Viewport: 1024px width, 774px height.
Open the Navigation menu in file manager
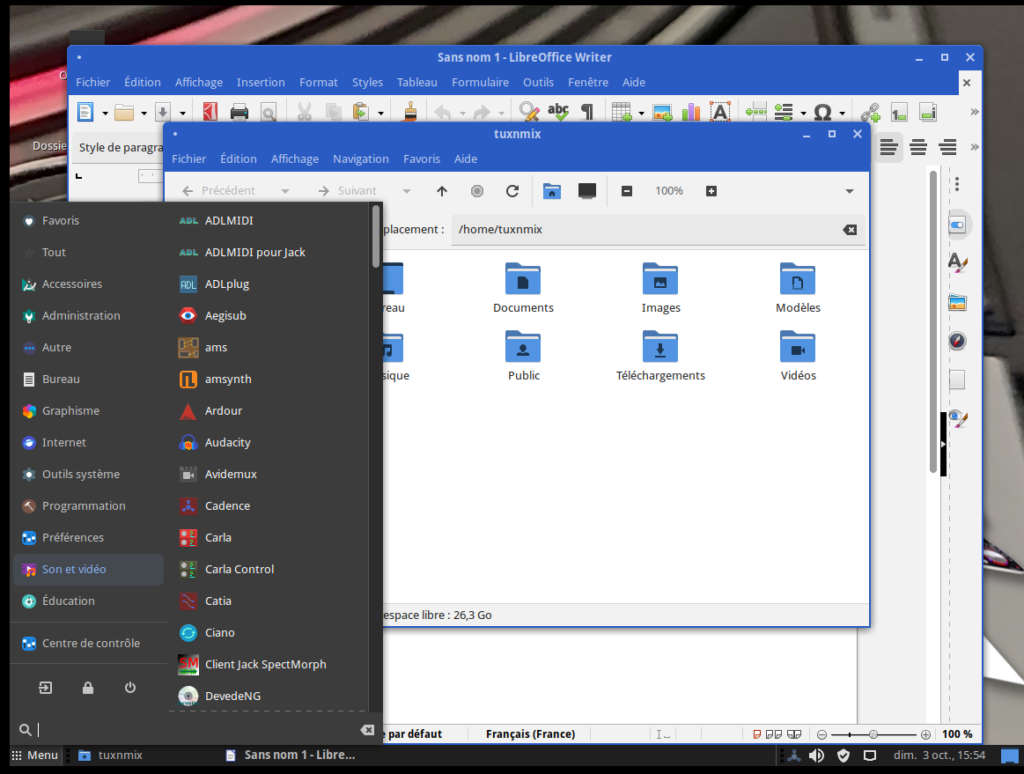[360, 159]
